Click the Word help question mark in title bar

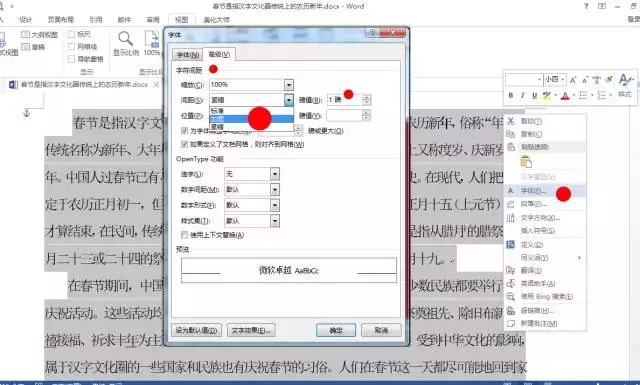coord(586,6)
